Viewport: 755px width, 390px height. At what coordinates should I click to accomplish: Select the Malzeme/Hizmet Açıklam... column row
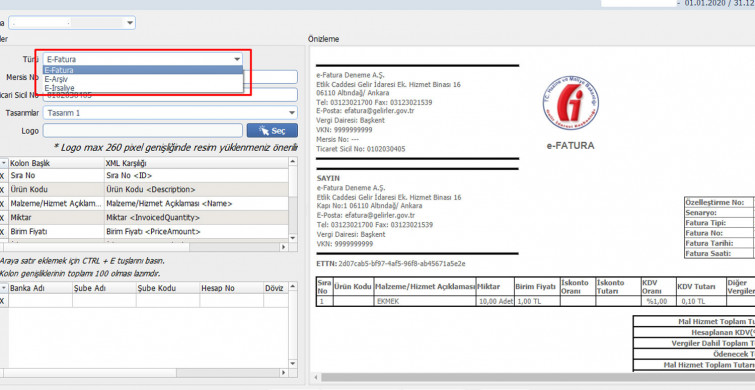pyautogui.click(x=56, y=204)
